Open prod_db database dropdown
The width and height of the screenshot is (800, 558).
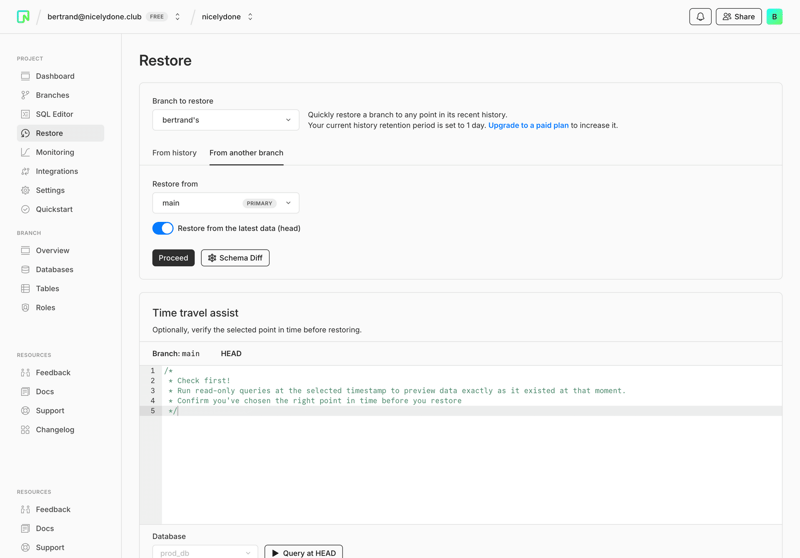pyautogui.click(x=205, y=553)
